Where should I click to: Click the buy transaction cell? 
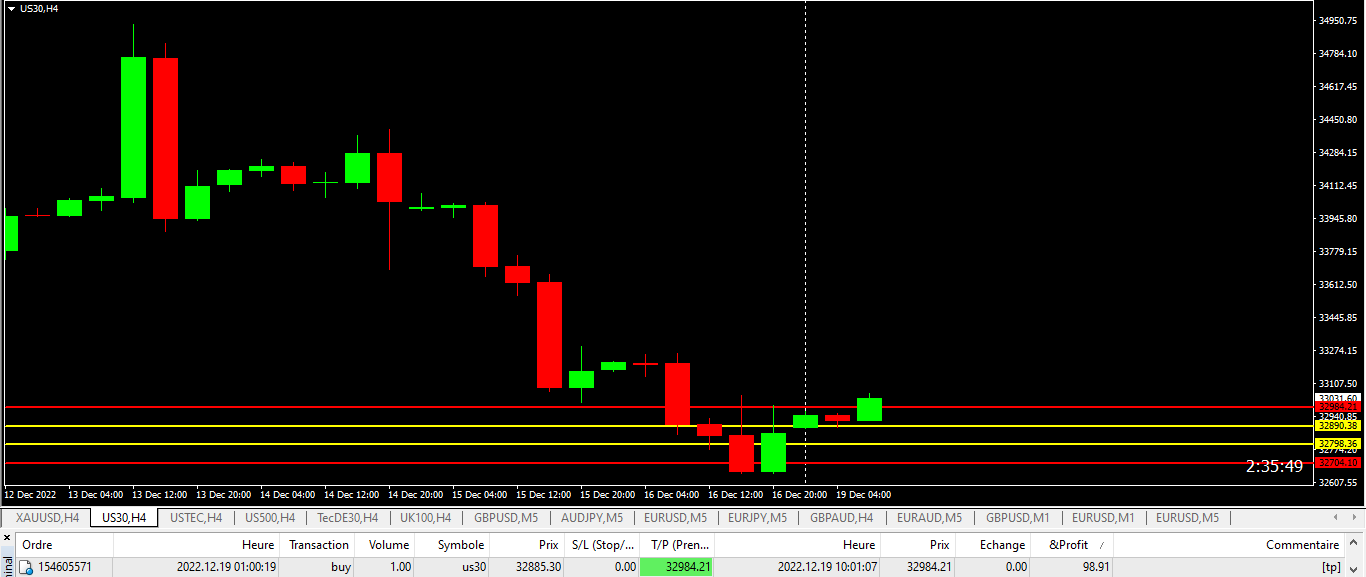(x=341, y=567)
